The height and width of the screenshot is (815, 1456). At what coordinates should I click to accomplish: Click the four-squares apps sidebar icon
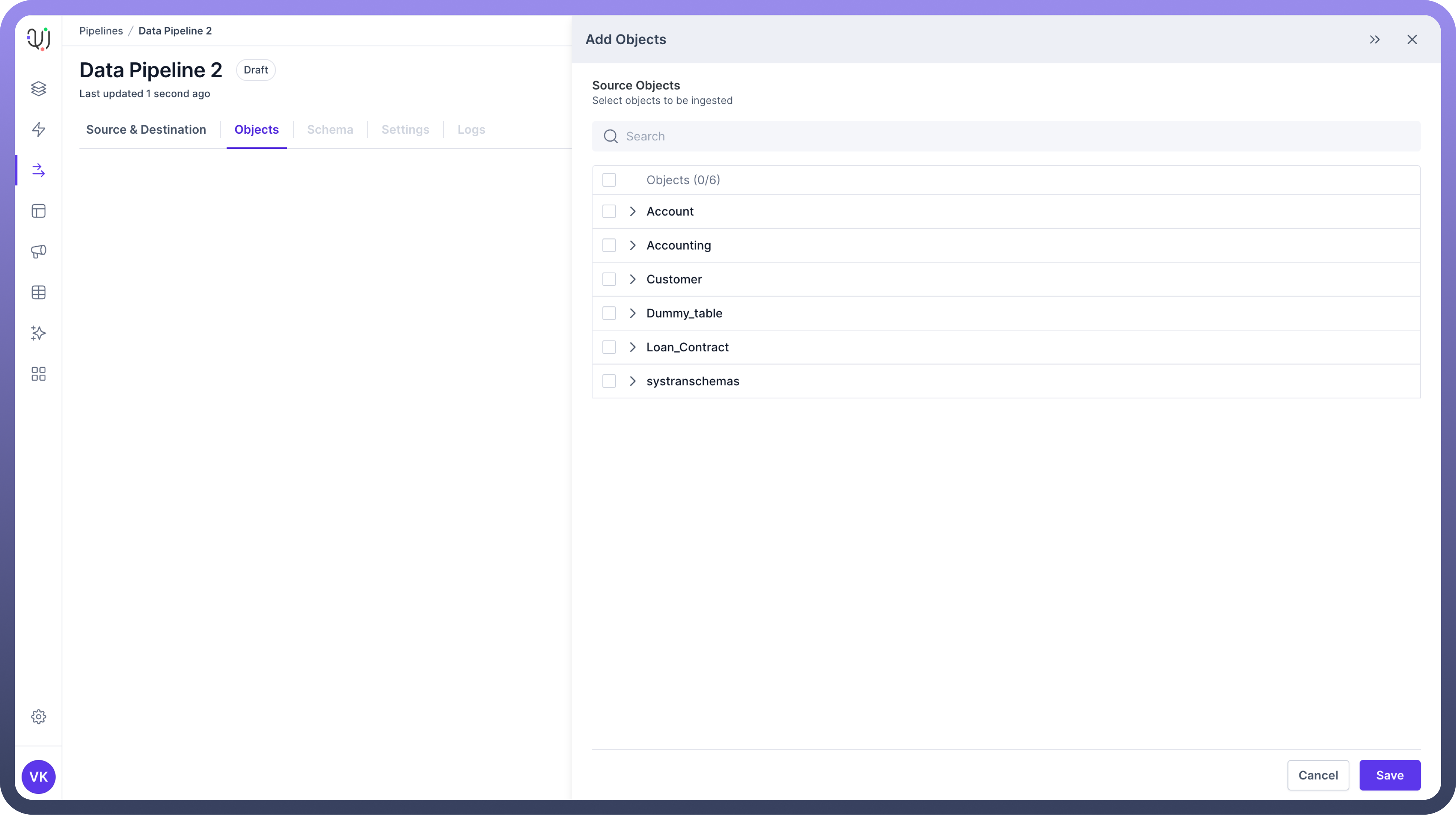tap(38, 374)
